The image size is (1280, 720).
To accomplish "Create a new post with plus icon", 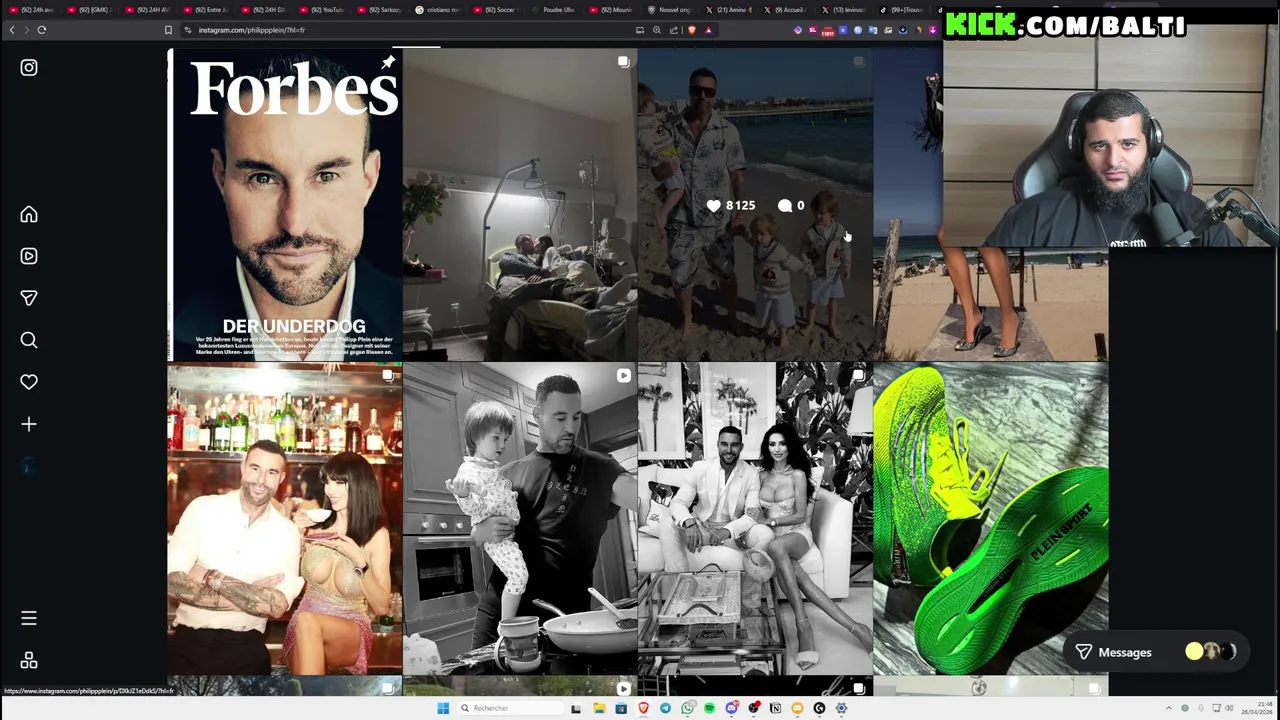I will [x=29, y=425].
